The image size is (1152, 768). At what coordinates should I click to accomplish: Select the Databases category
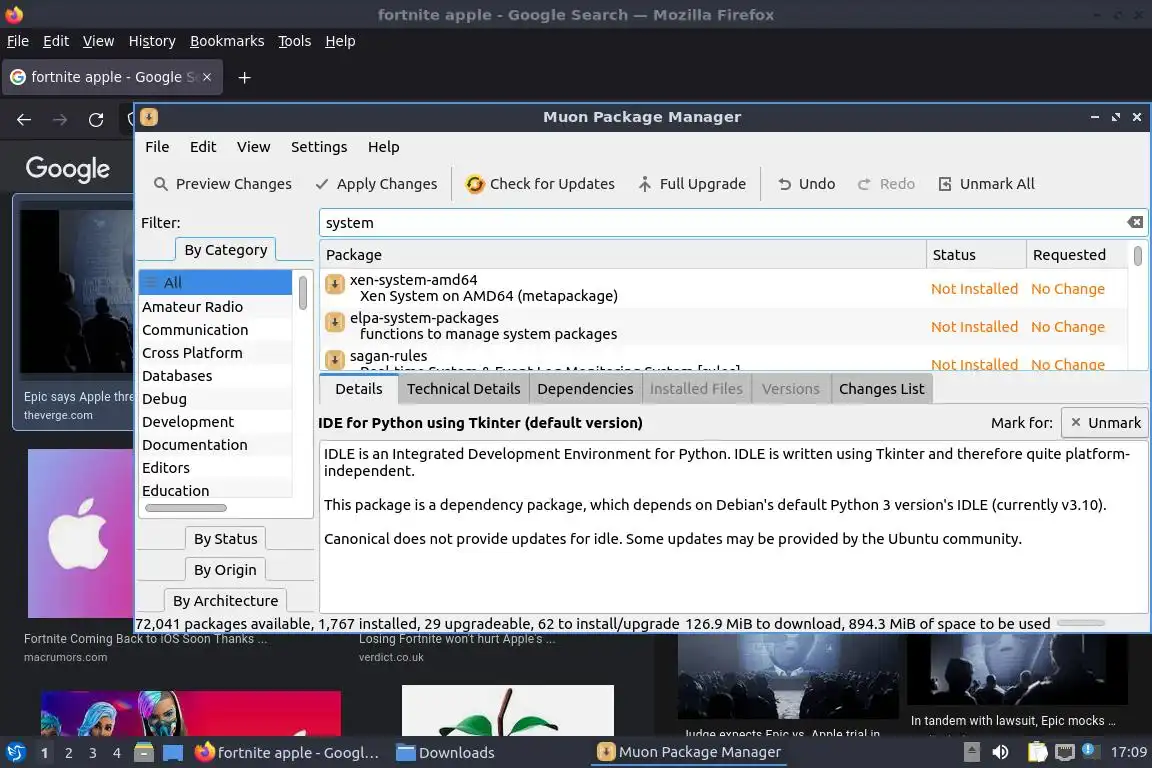(215, 376)
